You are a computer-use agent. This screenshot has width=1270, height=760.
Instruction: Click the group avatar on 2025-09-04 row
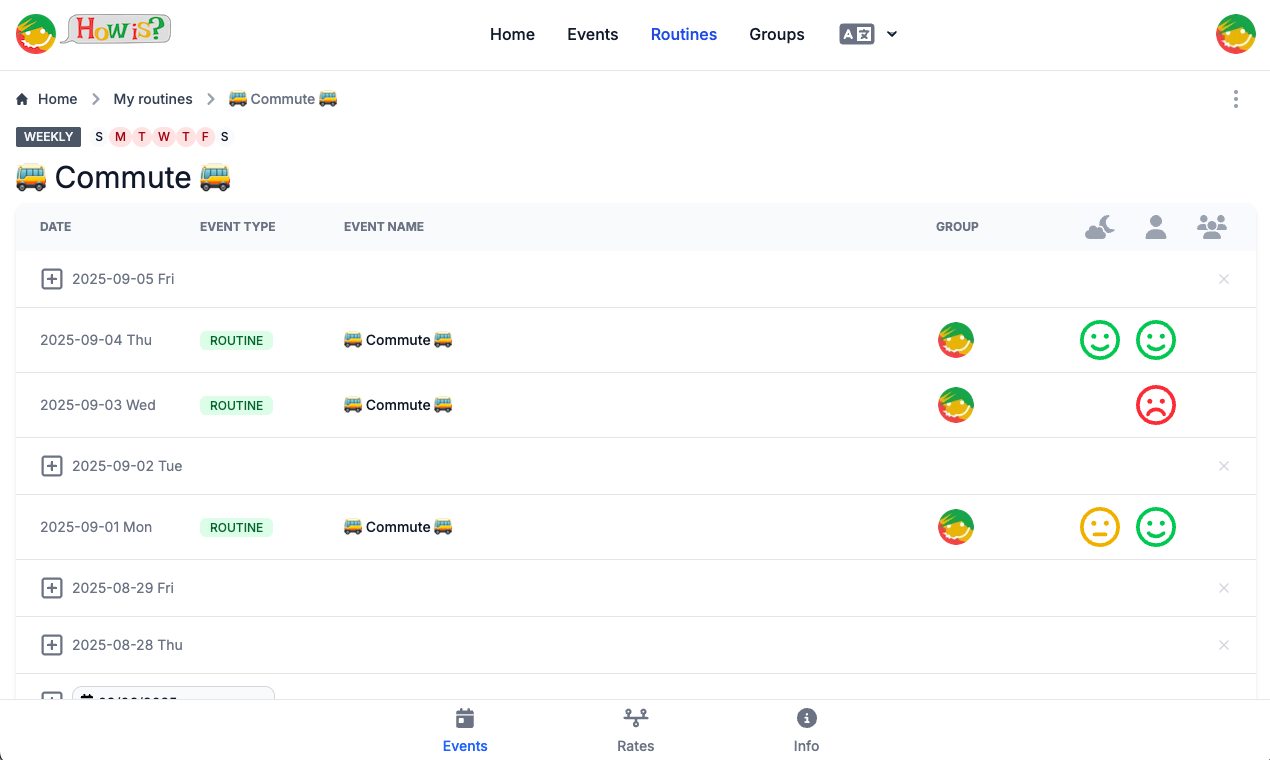[956, 340]
